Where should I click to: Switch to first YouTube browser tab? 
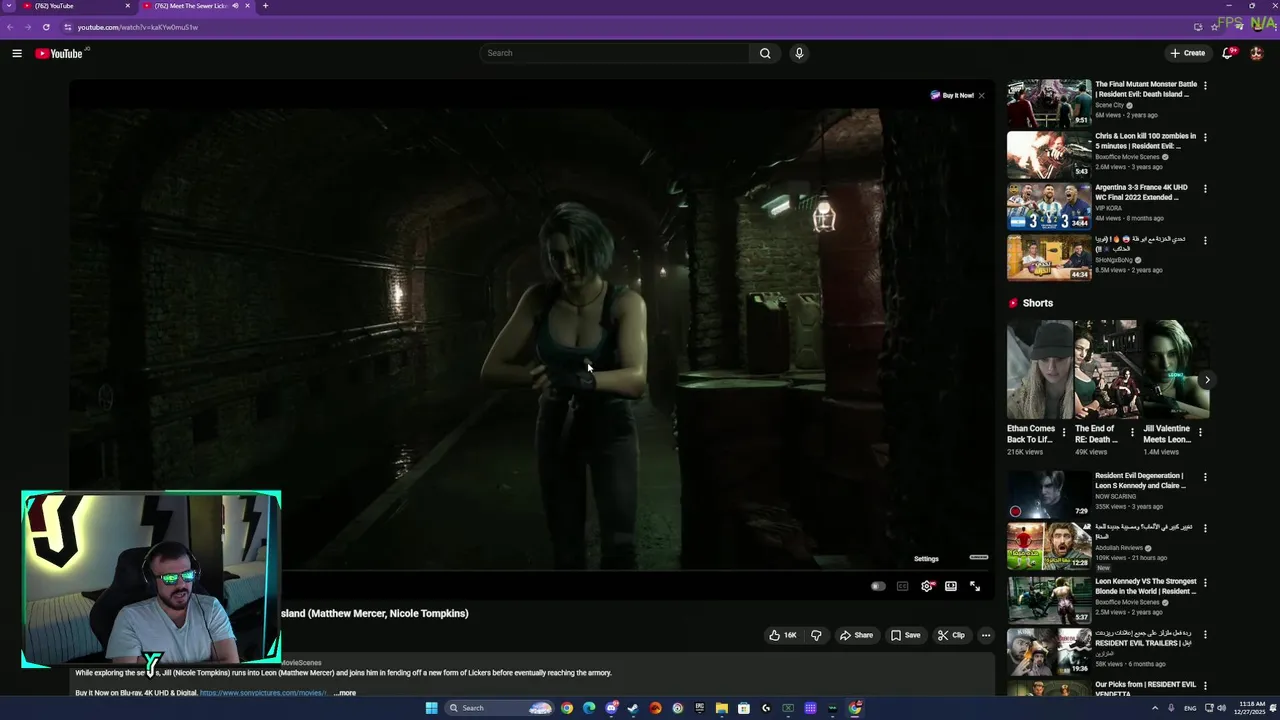coord(75,6)
